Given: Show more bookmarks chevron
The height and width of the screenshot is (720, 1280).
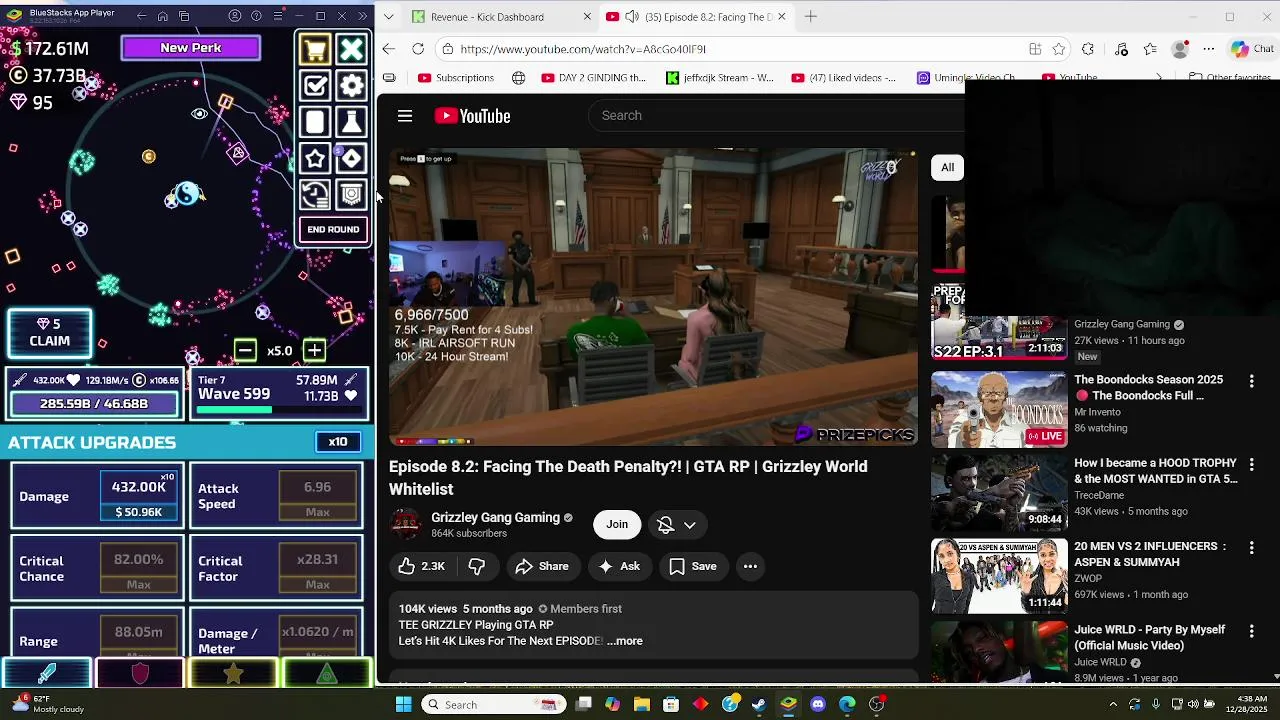Looking at the screenshot, I should [x=1159, y=78].
